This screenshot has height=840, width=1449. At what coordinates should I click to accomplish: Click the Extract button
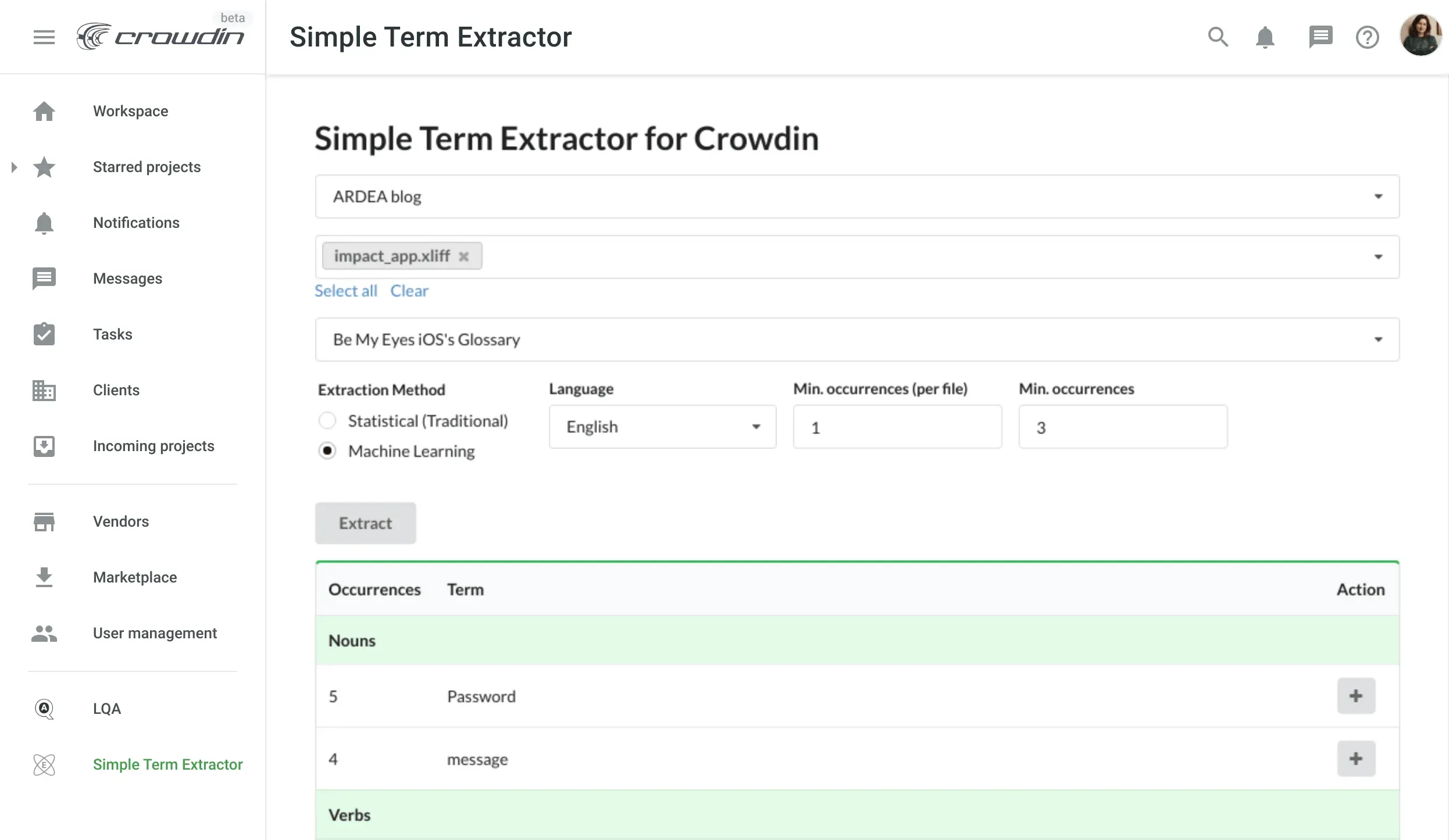365,523
